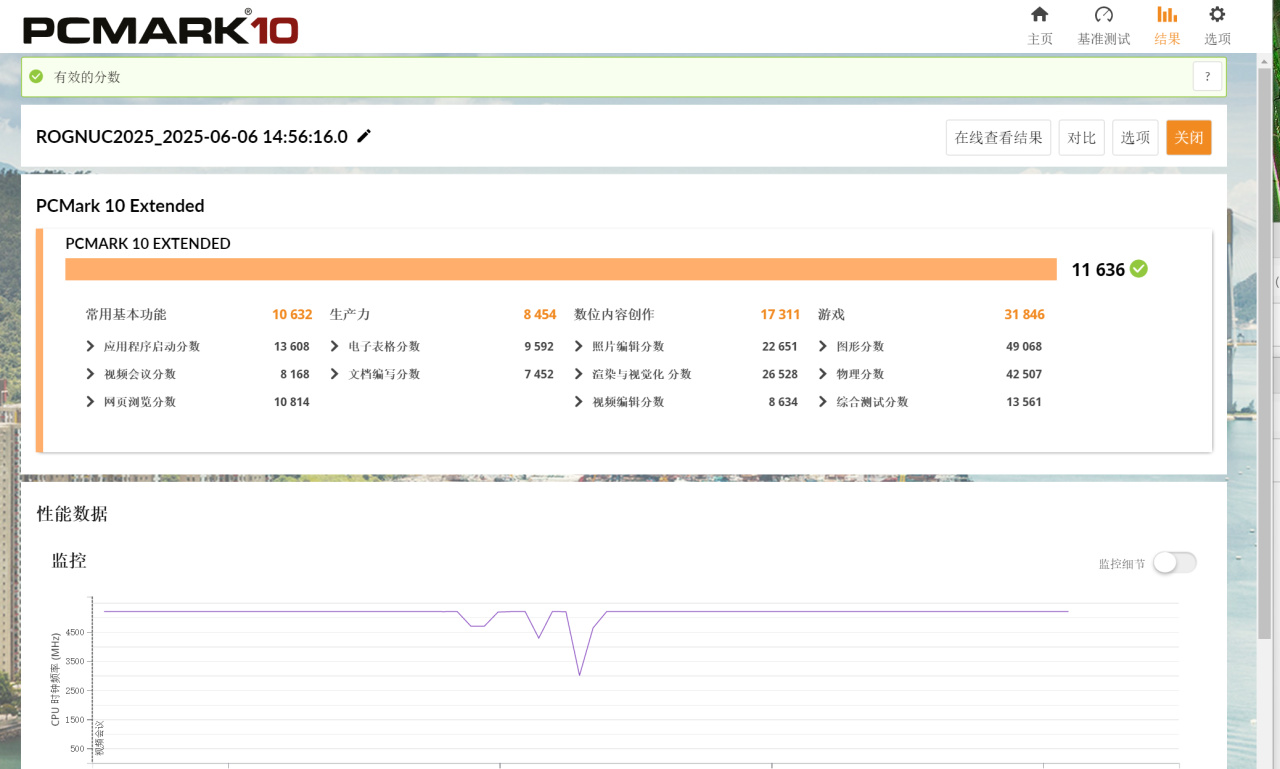Open the 对比 comparison button
The image size is (1280, 769).
coord(1081,137)
